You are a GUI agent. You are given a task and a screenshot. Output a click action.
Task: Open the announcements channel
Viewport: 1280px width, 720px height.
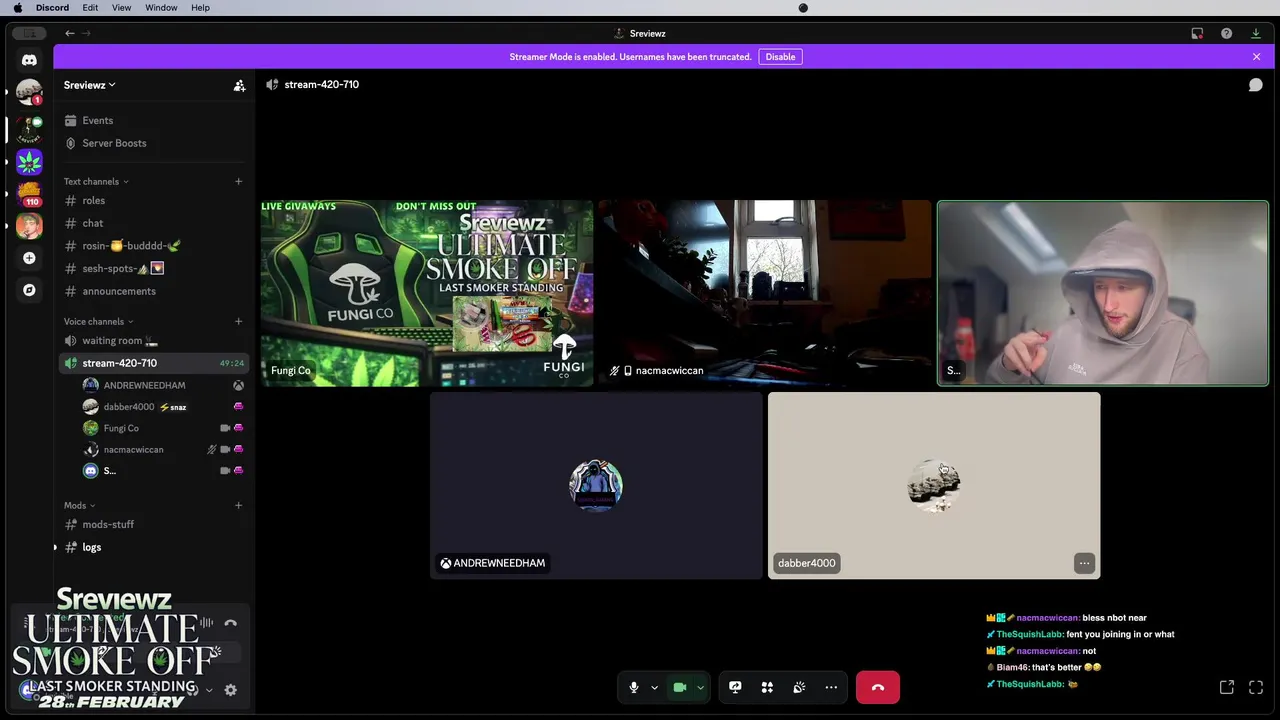click(x=155, y=291)
